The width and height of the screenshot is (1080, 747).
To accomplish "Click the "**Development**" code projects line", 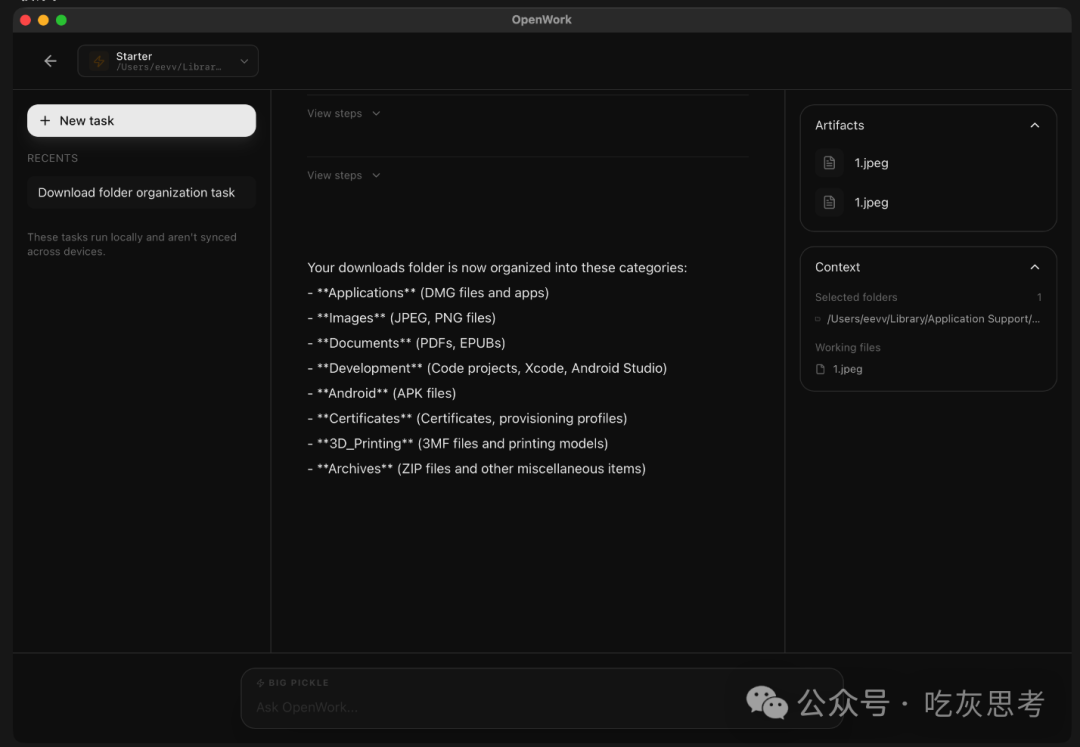I will point(487,368).
